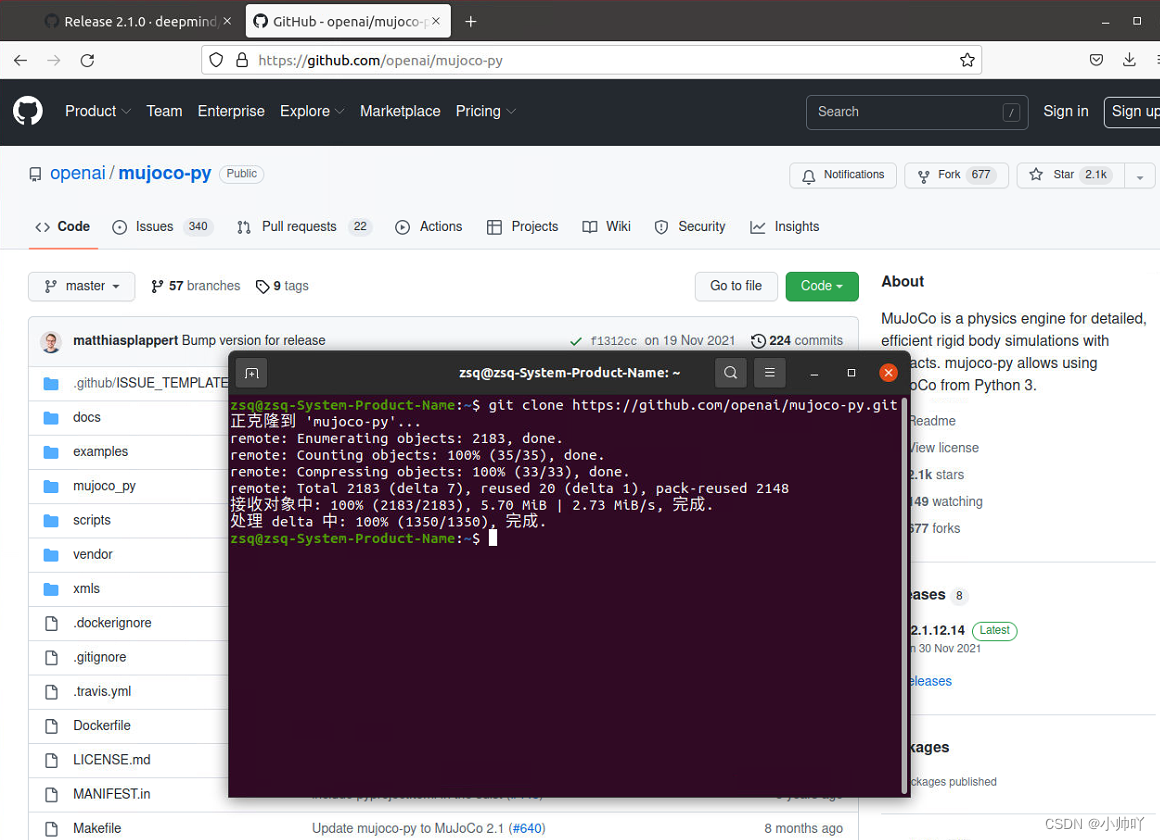Open the xmls folder
Image resolution: width=1160 pixels, height=840 pixels.
coord(87,588)
